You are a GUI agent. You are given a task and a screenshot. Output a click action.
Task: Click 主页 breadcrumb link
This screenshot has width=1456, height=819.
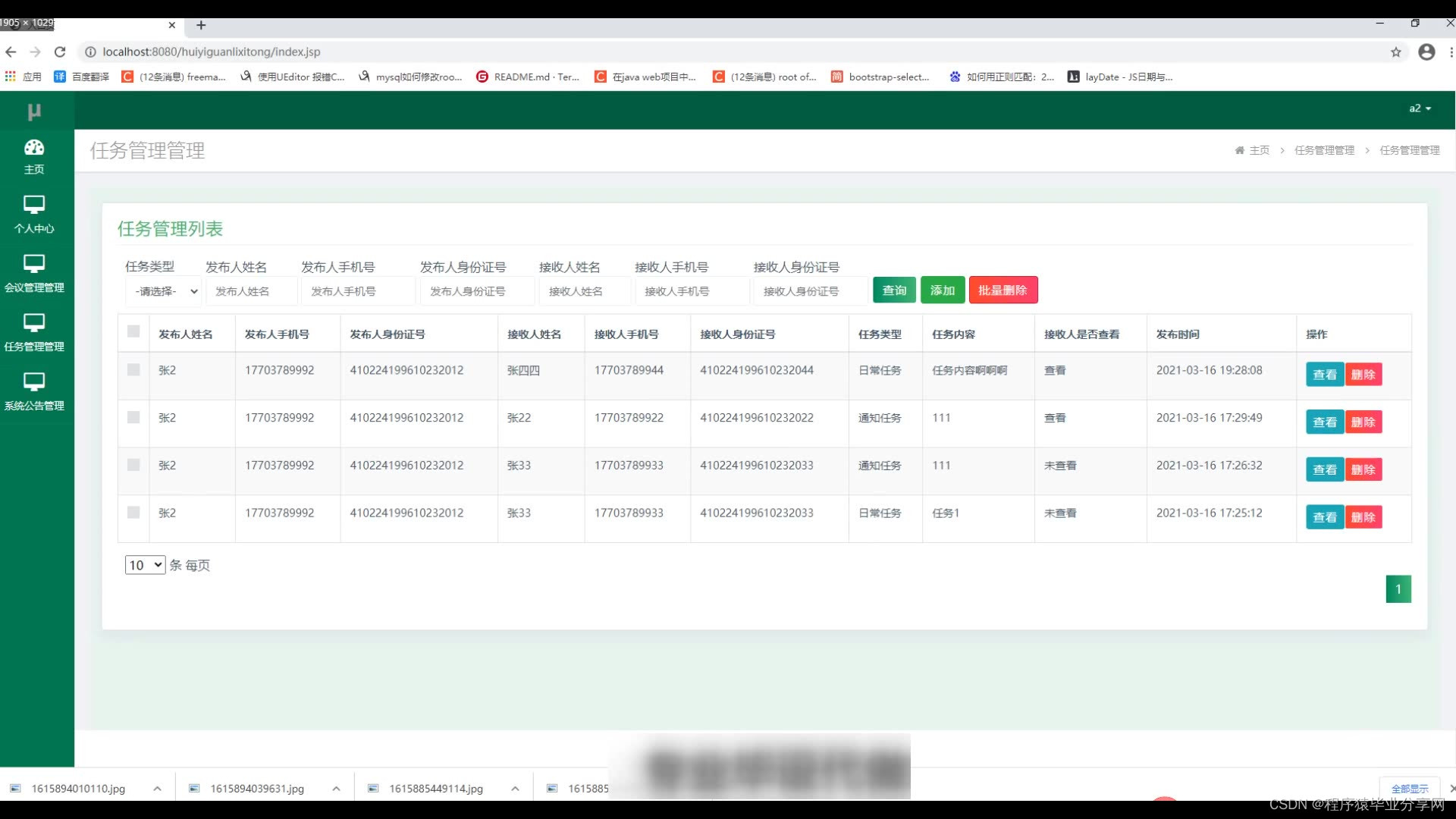pyautogui.click(x=1260, y=150)
